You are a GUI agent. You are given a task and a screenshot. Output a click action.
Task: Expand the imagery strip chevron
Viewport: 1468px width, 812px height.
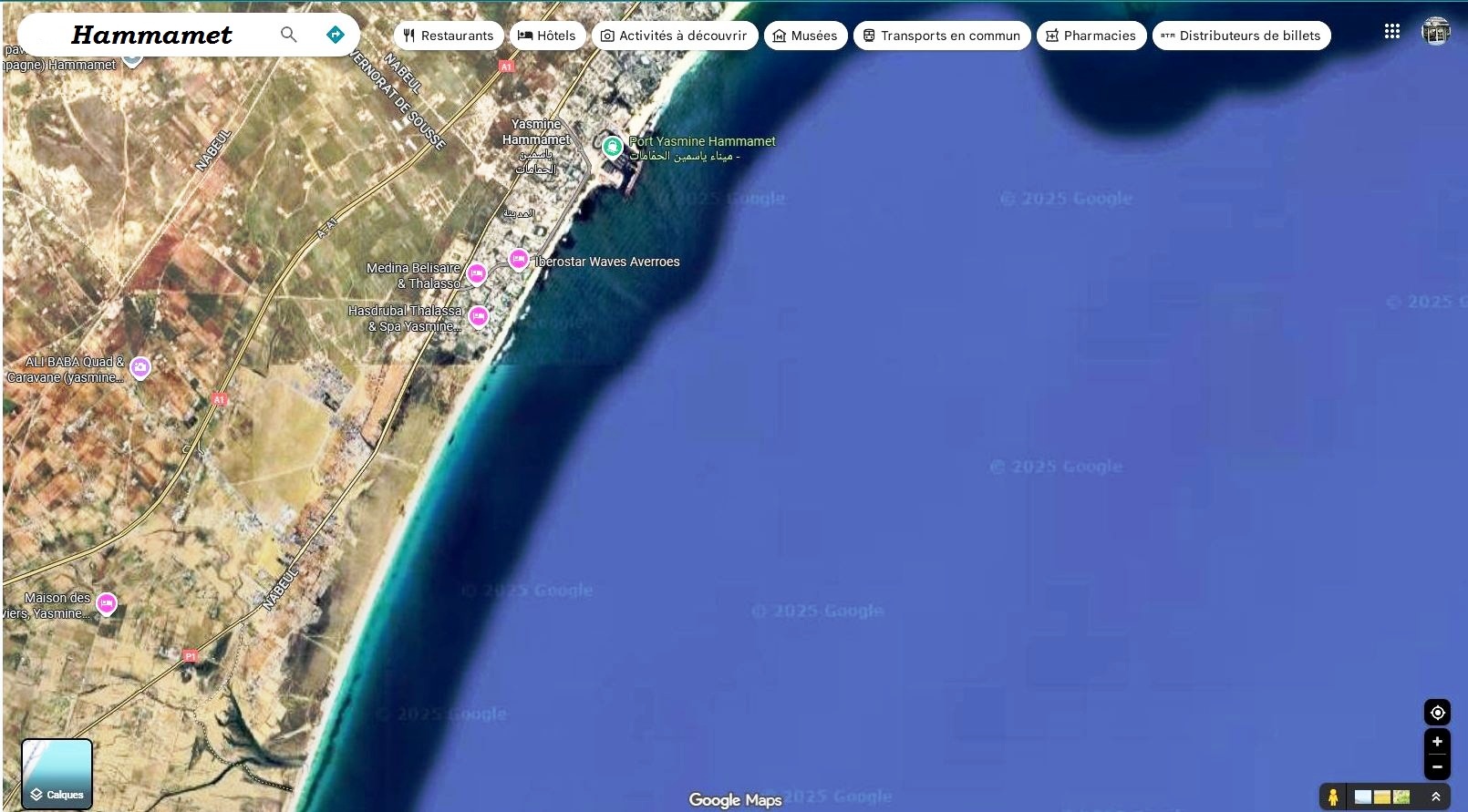click(1435, 797)
